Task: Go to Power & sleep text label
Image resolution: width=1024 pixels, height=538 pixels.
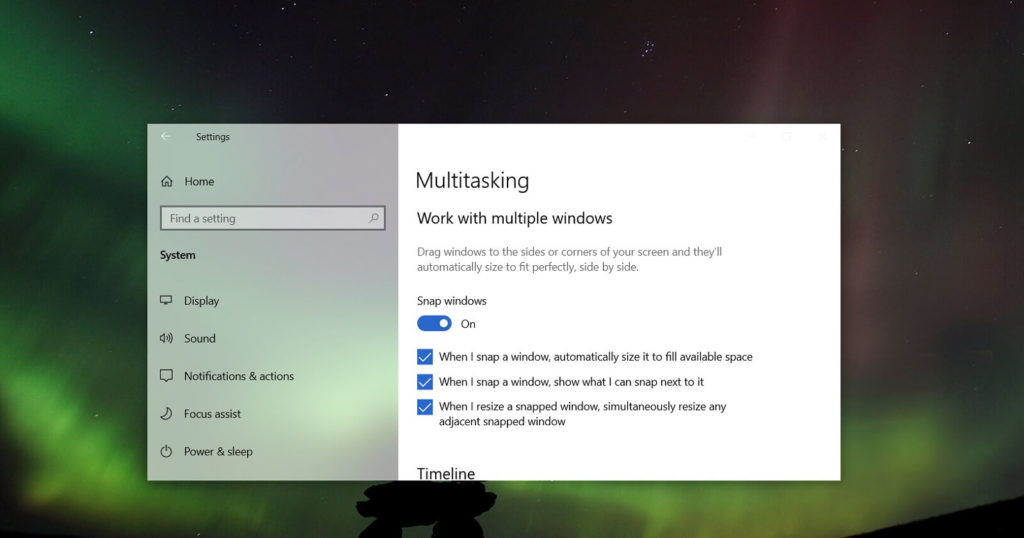Action: (x=218, y=452)
